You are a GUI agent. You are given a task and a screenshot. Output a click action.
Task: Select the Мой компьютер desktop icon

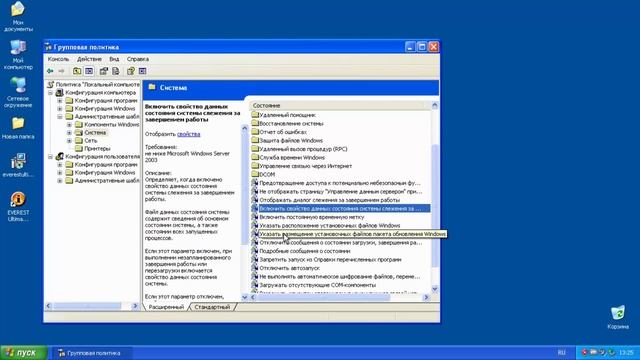18,55
